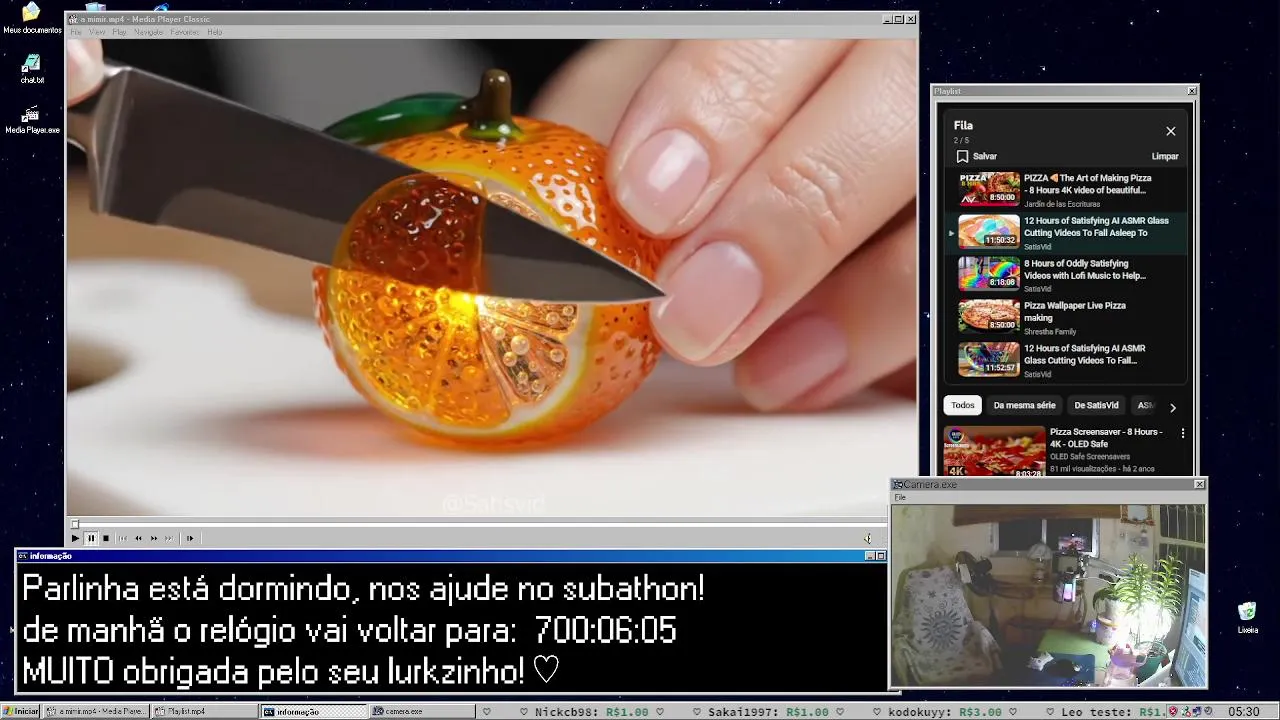1280x720 pixels.
Task: Click the Fila queue heading
Action: 963,126
